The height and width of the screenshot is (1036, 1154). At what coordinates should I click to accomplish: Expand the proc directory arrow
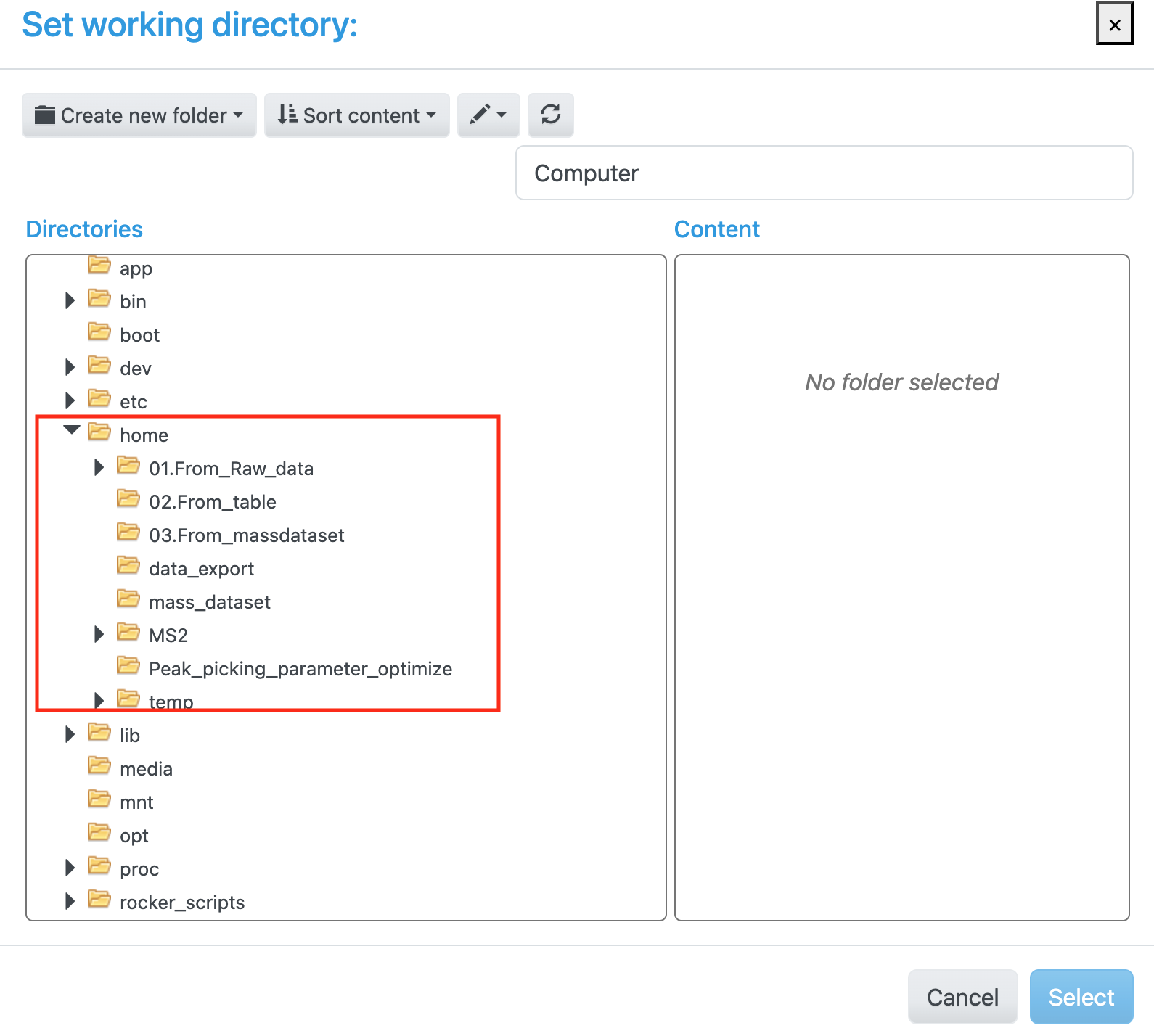pyautogui.click(x=70, y=868)
